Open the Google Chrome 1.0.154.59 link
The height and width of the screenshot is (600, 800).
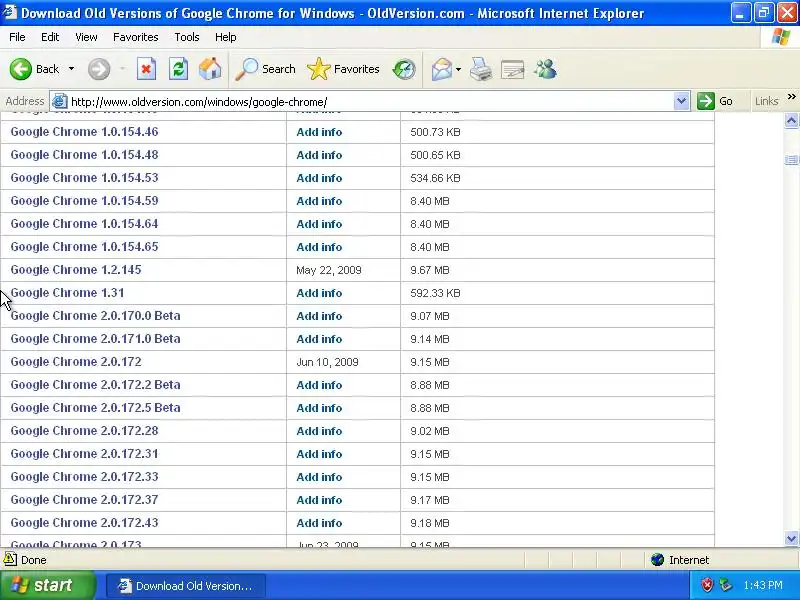point(84,201)
